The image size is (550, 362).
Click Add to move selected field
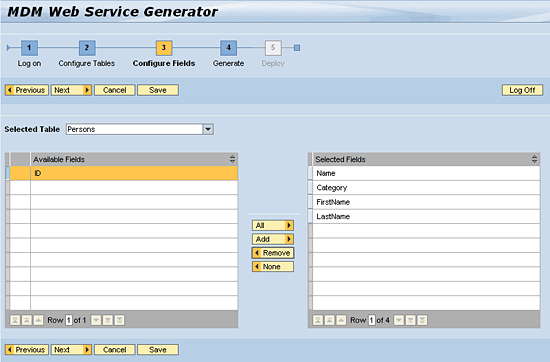click(273, 239)
